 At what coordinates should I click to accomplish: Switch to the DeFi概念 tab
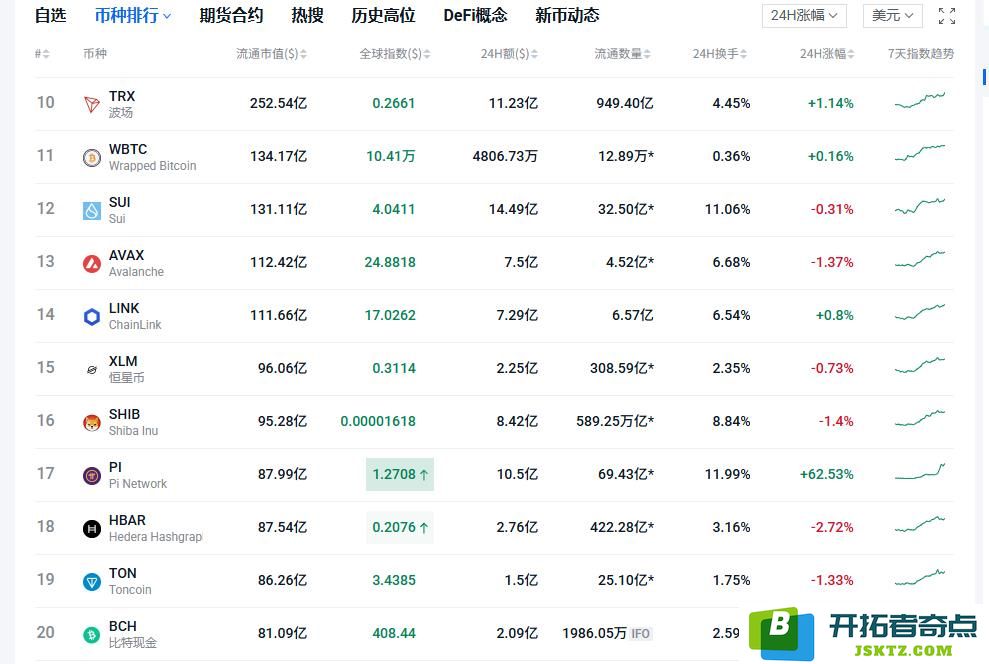coord(475,15)
